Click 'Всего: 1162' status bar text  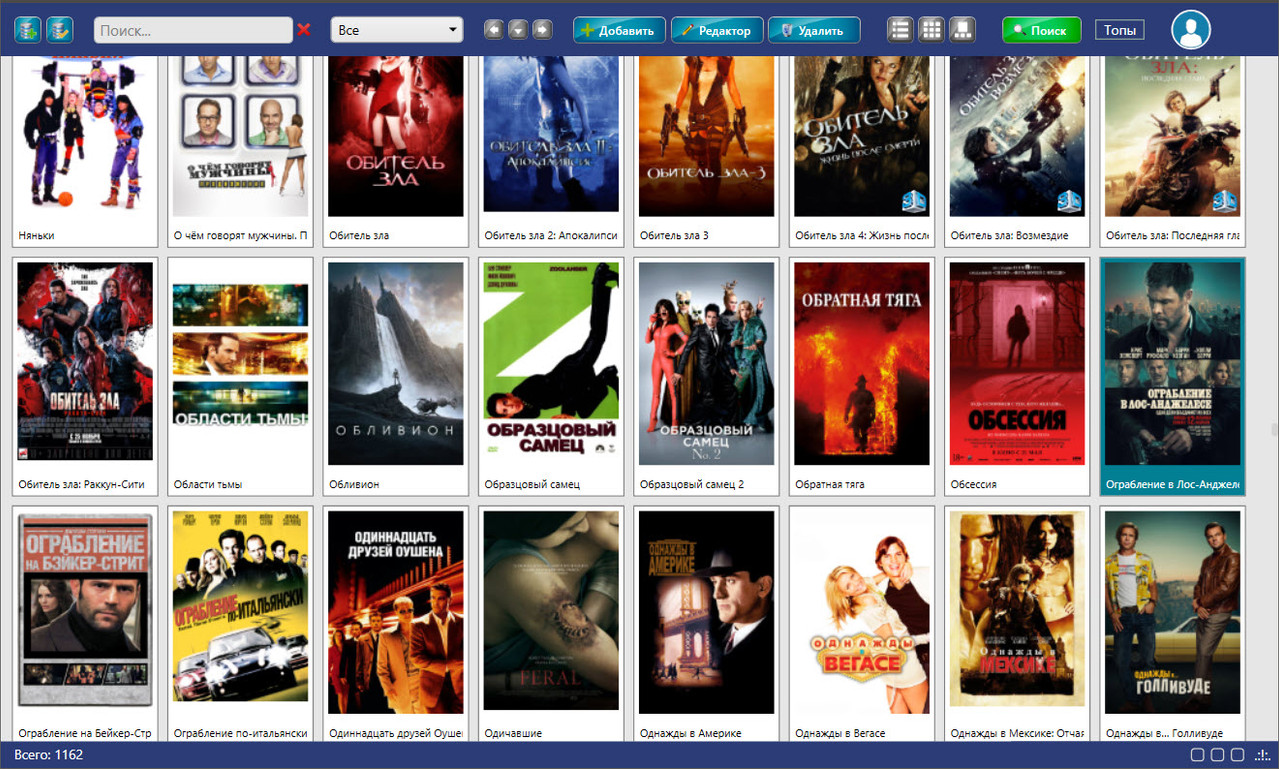pos(48,755)
